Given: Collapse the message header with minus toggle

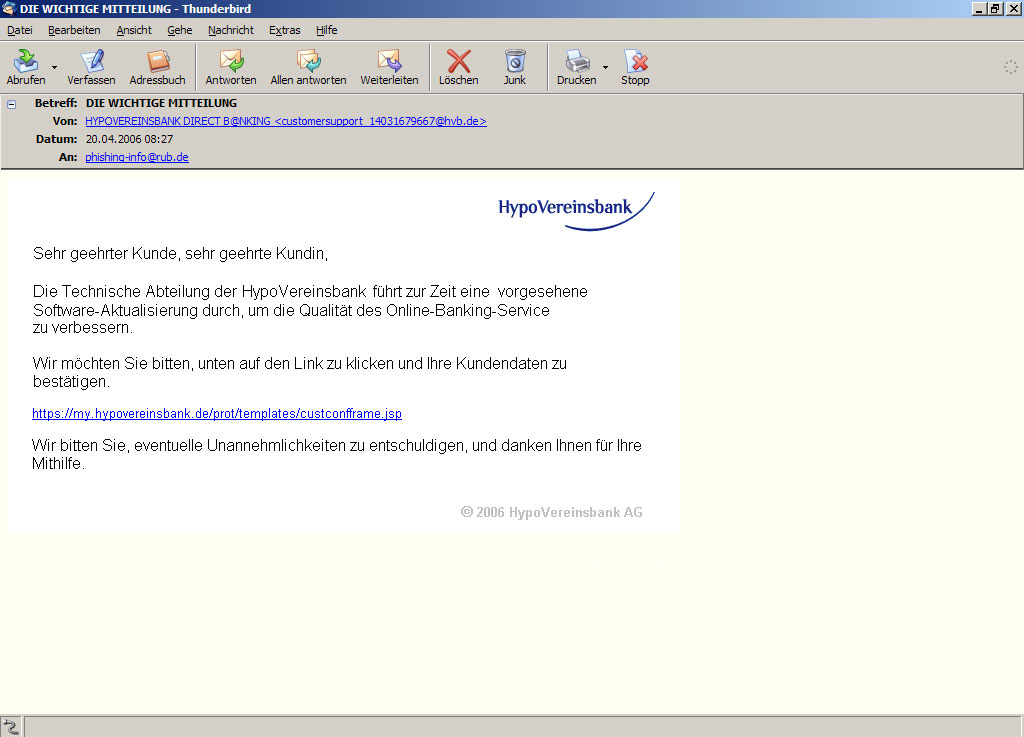Looking at the screenshot, I should coord(11,104).
